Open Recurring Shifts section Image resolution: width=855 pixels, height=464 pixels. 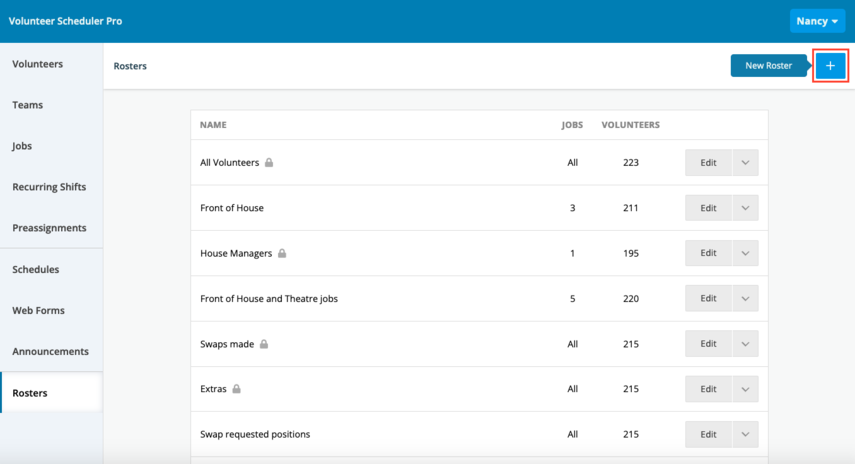click(51, 186)
